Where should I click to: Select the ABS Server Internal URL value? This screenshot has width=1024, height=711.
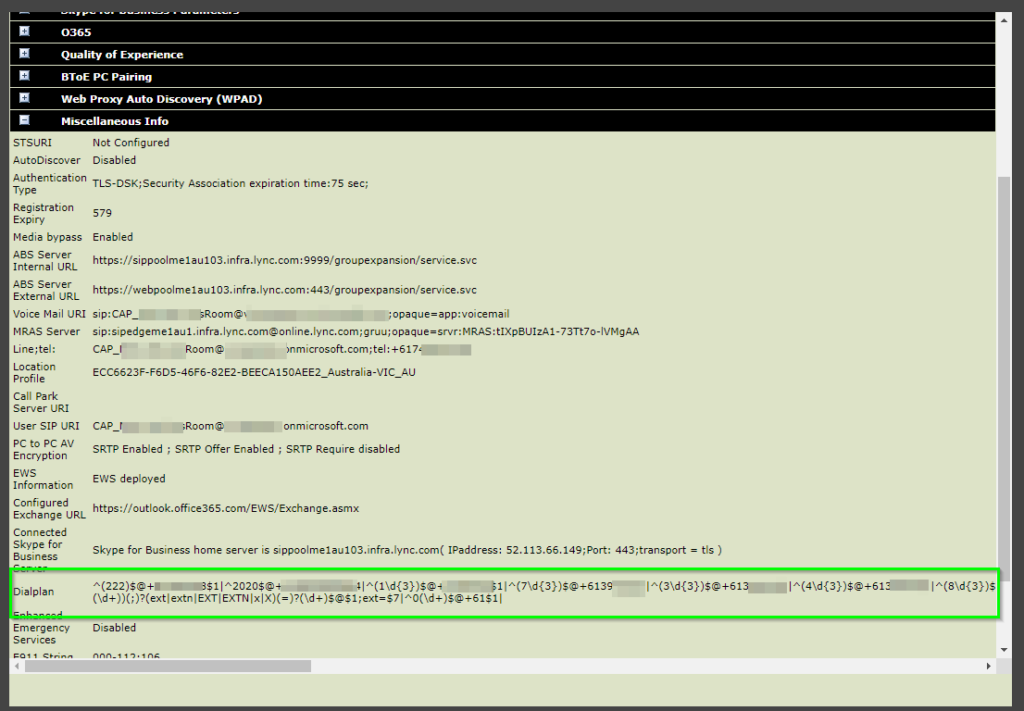click(x=285, y=261)
